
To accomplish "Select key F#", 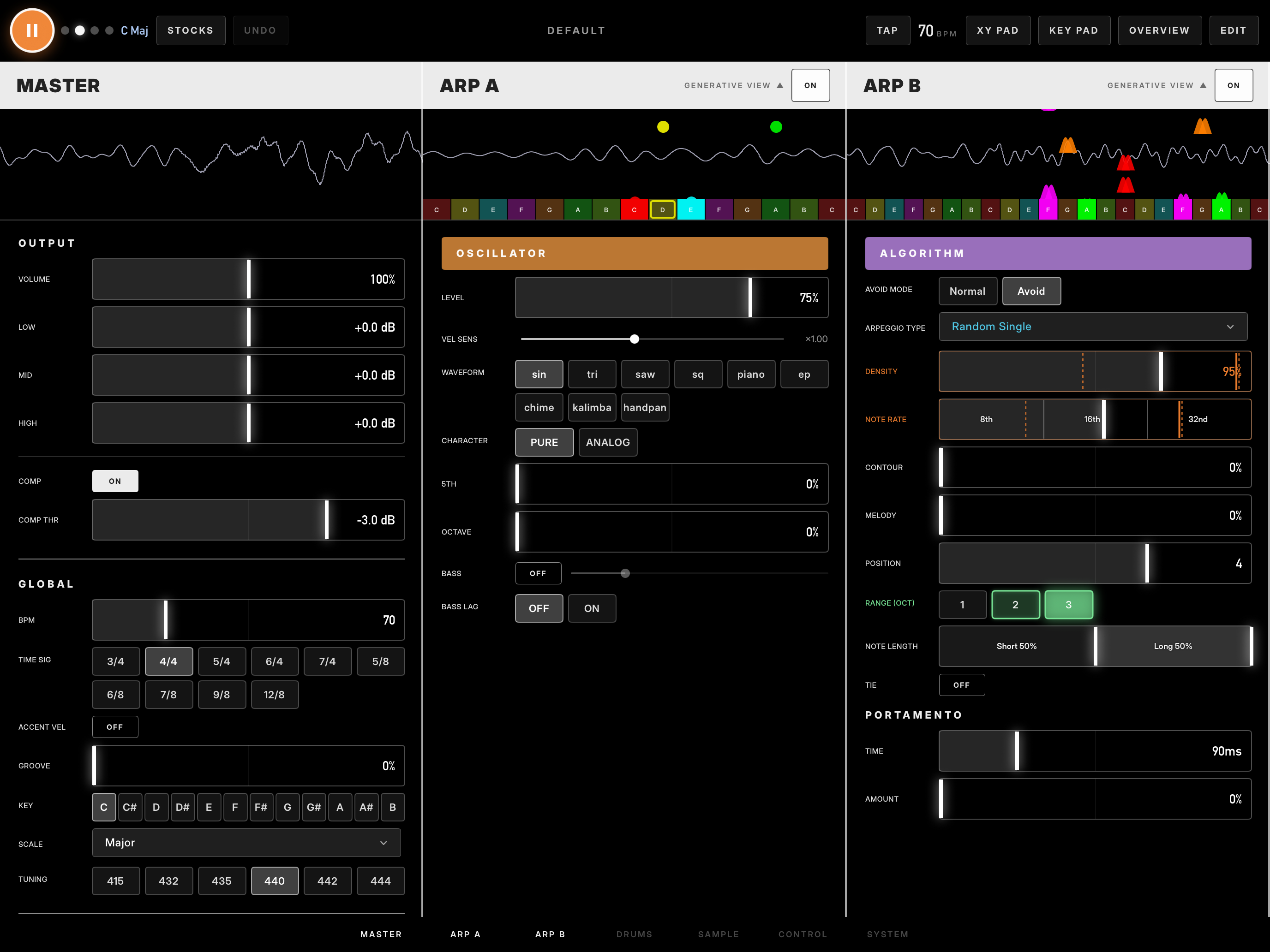I will [261, 807].
